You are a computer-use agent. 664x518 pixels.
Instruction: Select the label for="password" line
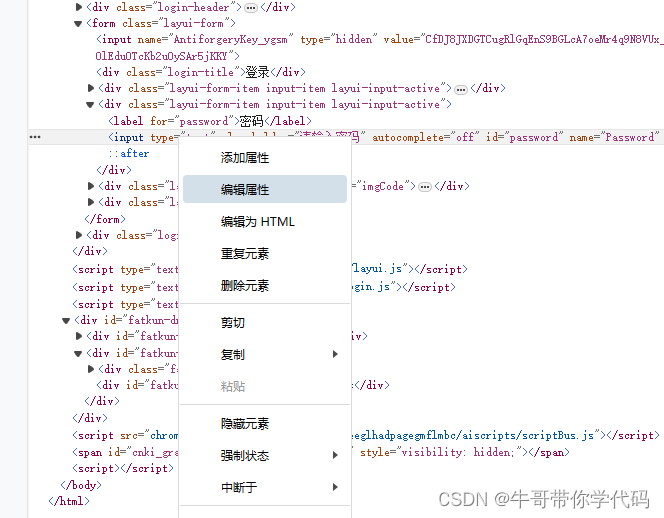coord(210,121)
